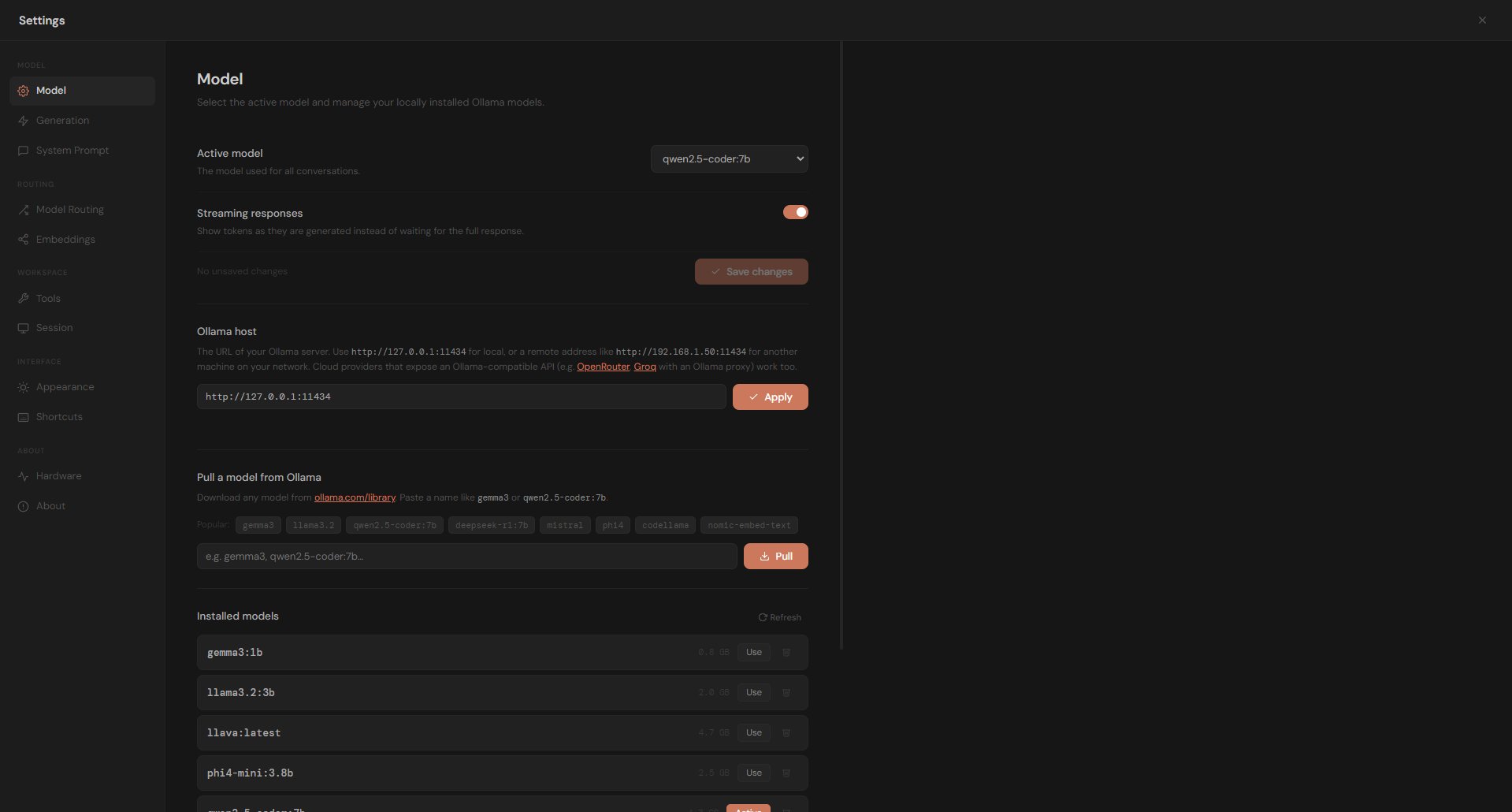Screen dimensions: 1512x812
Task: Click the Save changes button
Action: point(751,272)
